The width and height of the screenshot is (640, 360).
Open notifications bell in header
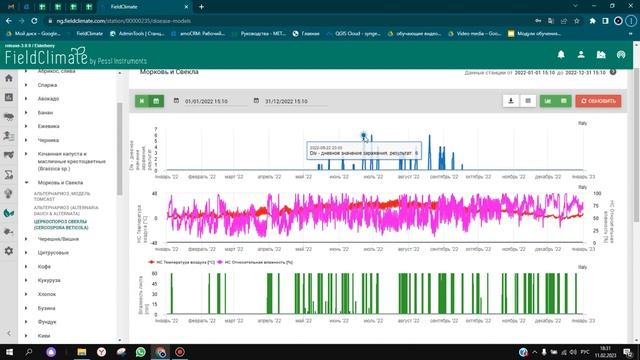point(561,55)
